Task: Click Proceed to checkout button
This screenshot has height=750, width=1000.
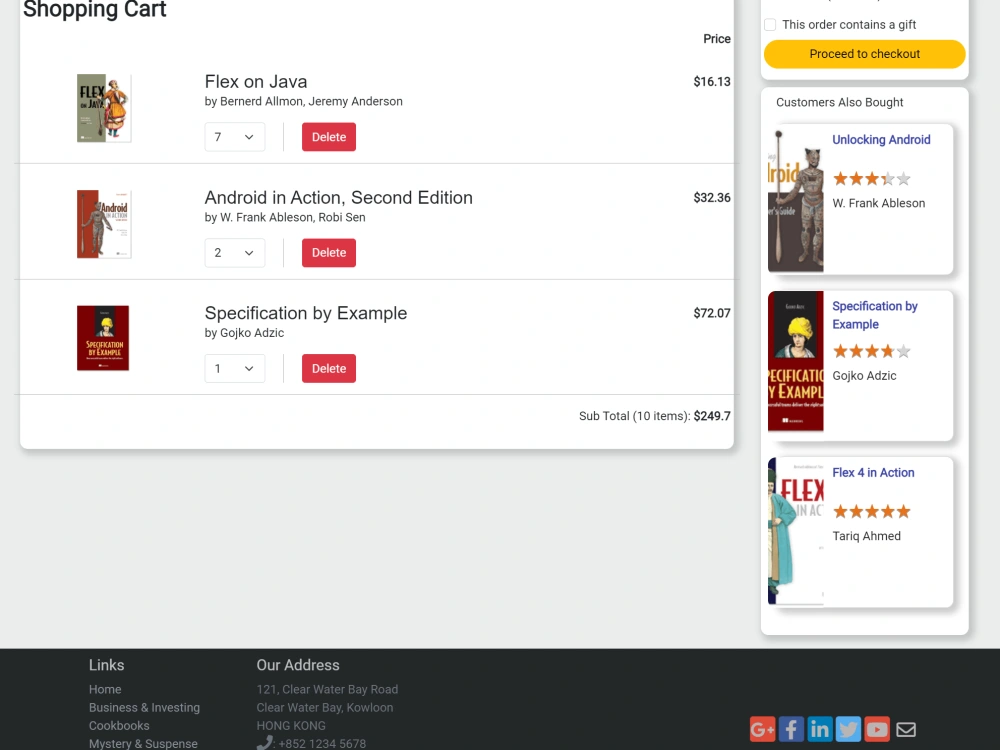Action: coord(865,54)
